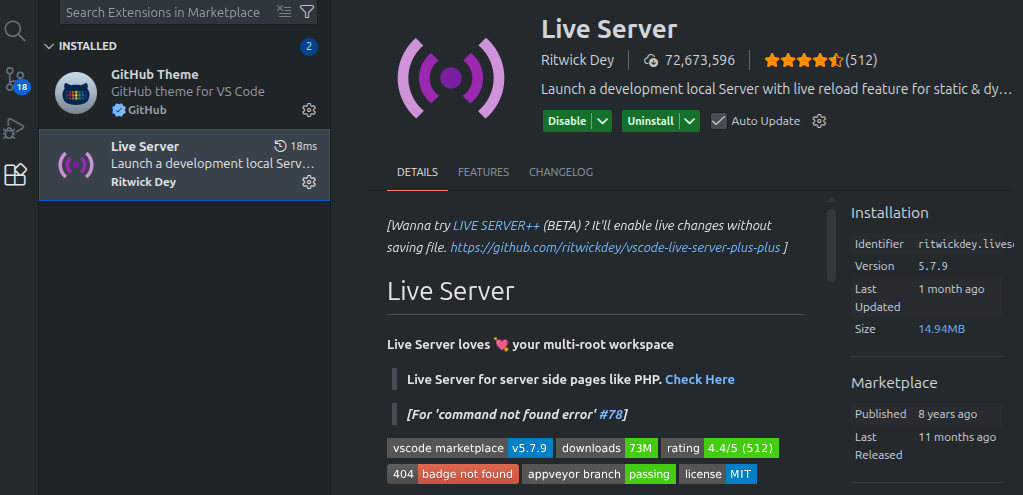Click the README vertical scrollbar thumb
Image resolution: width=1023 pixels, height=495 pixels.
pos(831,245)
